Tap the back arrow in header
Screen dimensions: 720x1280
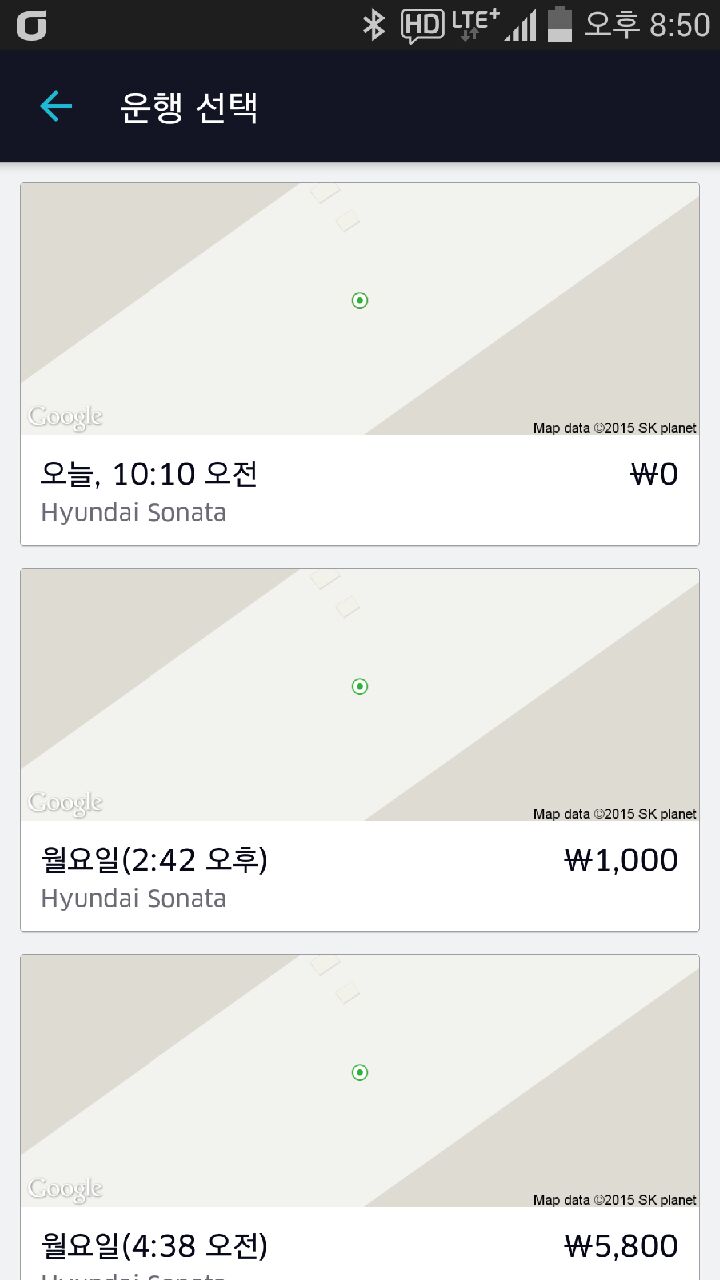(x=56, y=106)
